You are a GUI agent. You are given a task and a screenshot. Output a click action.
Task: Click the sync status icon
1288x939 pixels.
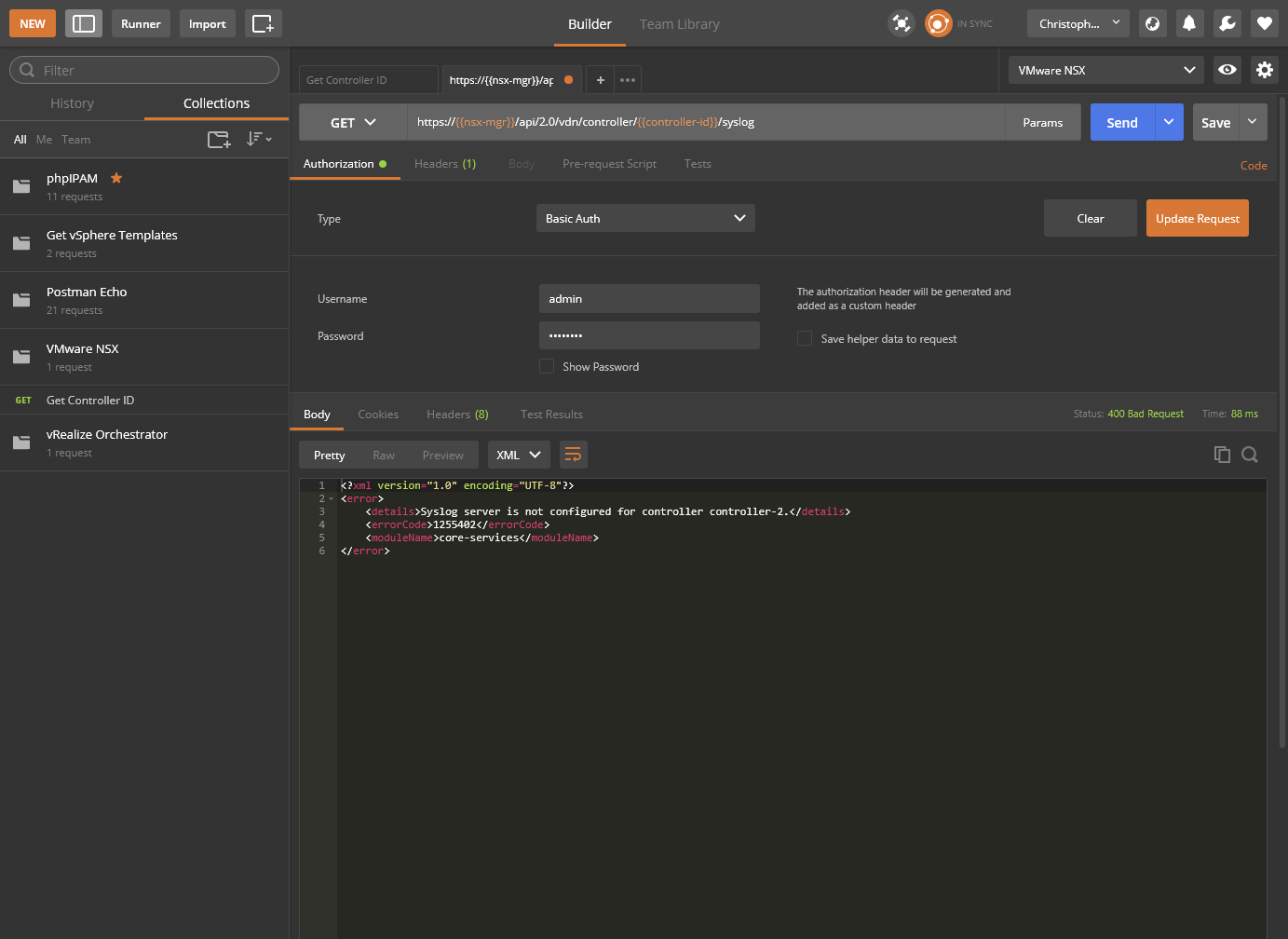[x=938, y=23]
